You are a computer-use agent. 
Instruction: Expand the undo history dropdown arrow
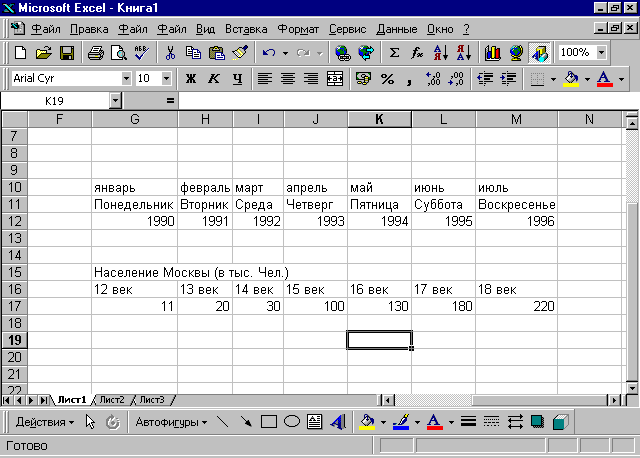(285, 53)
